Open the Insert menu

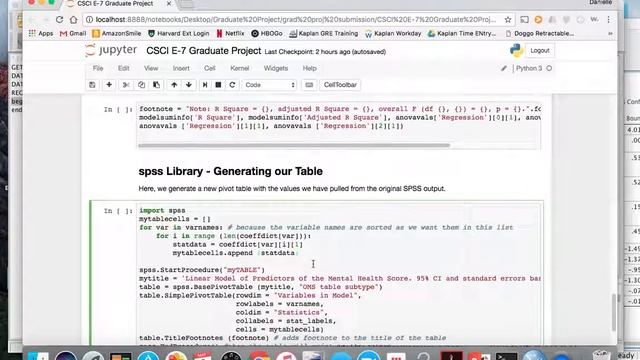click(181, 68)
